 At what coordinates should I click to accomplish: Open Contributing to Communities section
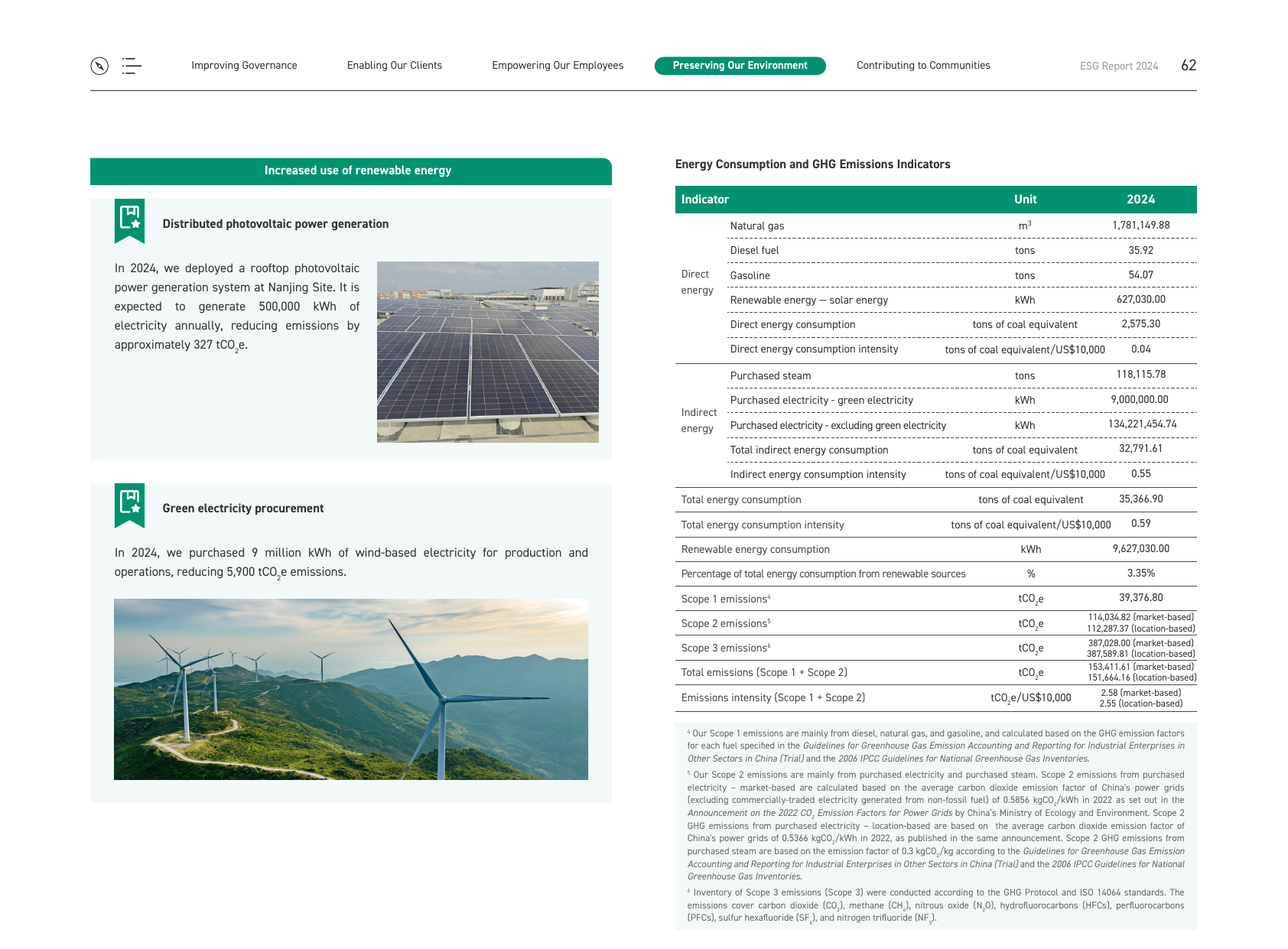(923, 66)
